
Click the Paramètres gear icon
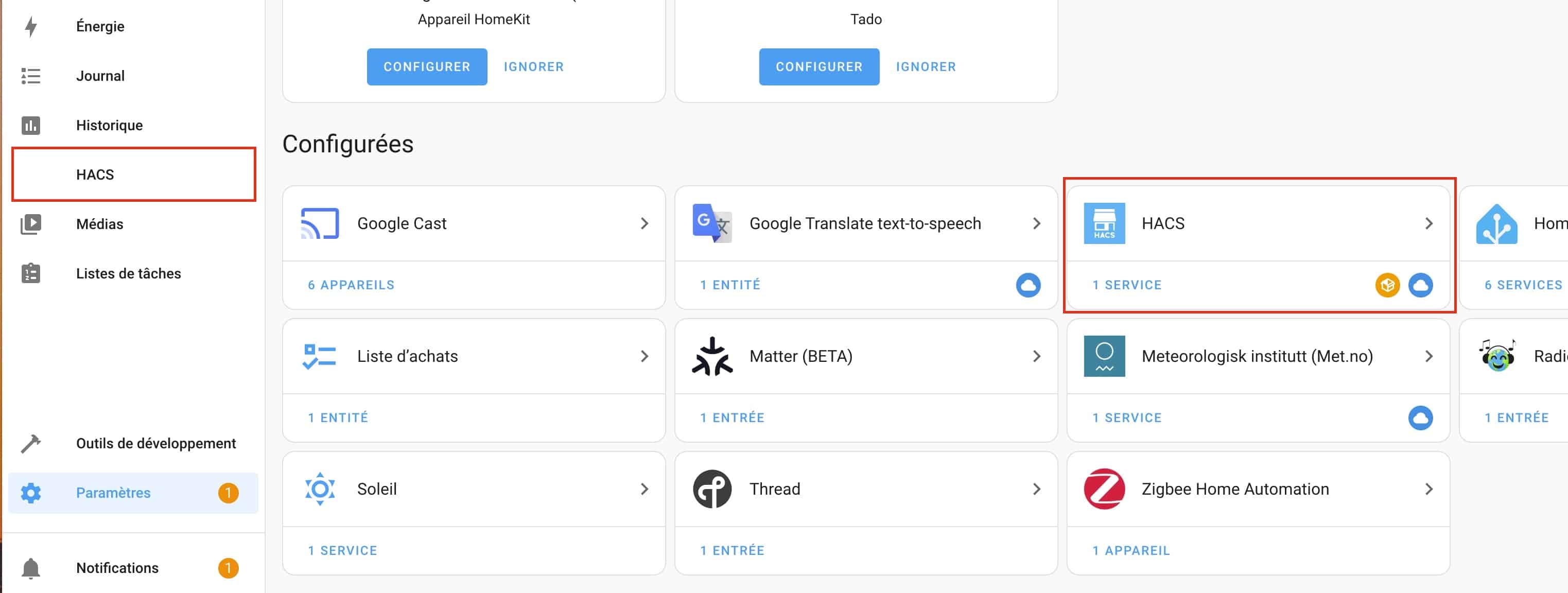[x=31, y=493]
